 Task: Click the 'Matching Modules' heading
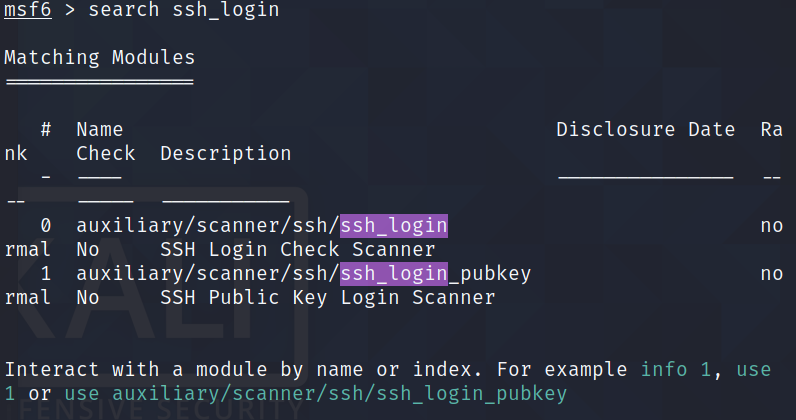click(x=99, y=58)
